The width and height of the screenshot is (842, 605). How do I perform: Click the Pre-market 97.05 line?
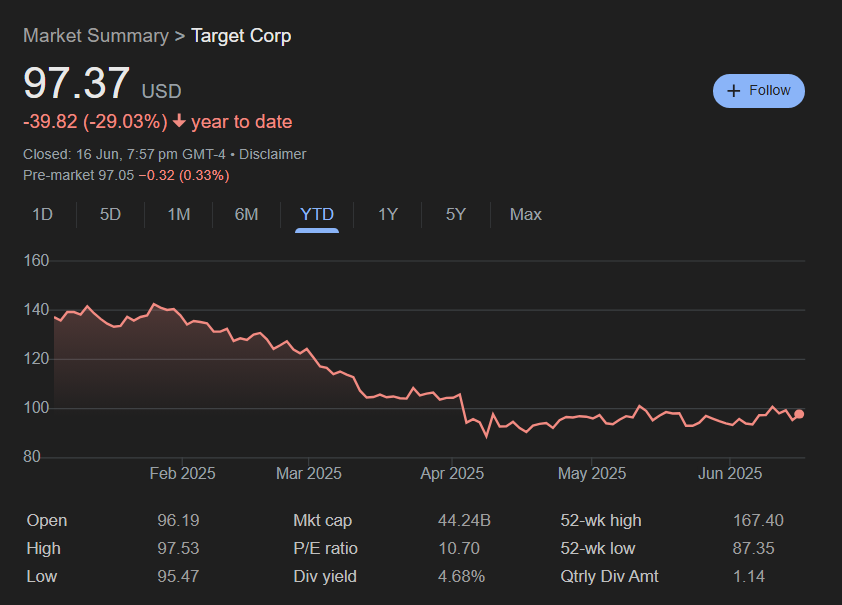[x=126, y=176]
